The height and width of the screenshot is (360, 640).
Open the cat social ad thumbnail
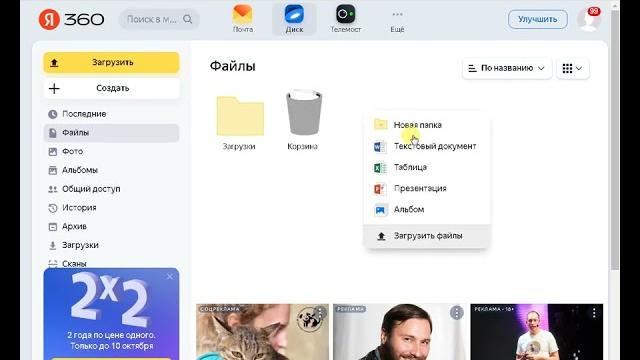262,332
